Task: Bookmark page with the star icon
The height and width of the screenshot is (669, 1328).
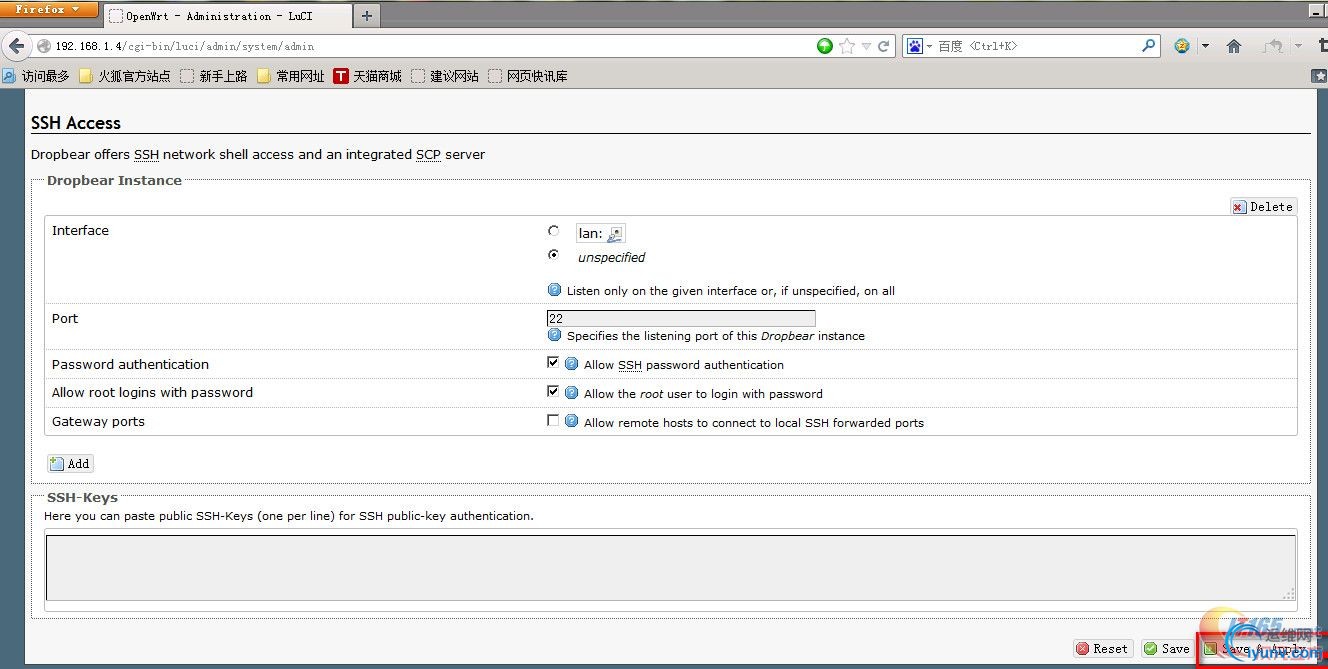Action: point(847,46)
